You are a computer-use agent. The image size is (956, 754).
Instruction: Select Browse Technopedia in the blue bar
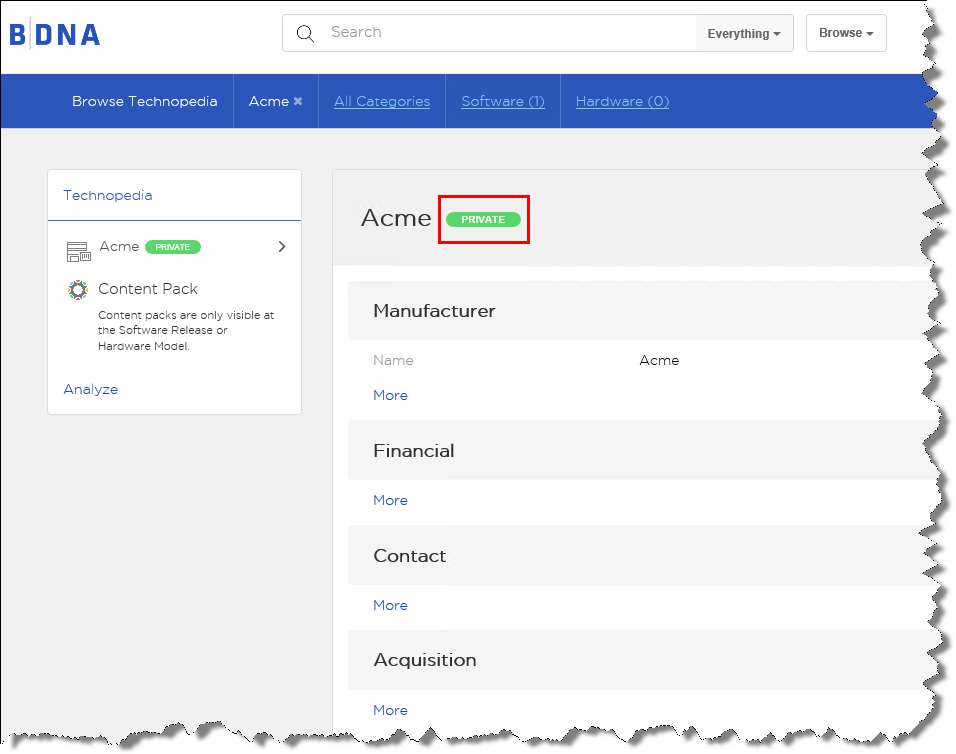(x=144, y=101)
